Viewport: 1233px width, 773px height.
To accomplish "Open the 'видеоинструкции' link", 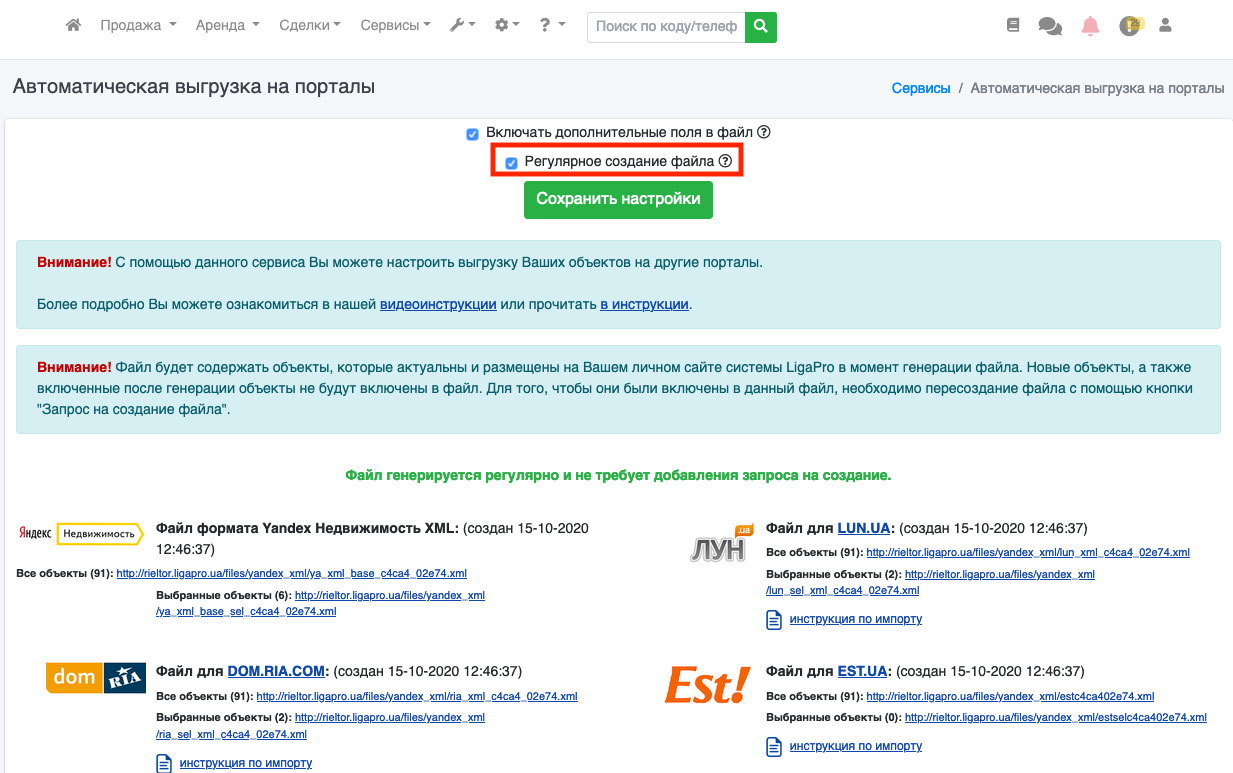I will click(x=438, y=304).
